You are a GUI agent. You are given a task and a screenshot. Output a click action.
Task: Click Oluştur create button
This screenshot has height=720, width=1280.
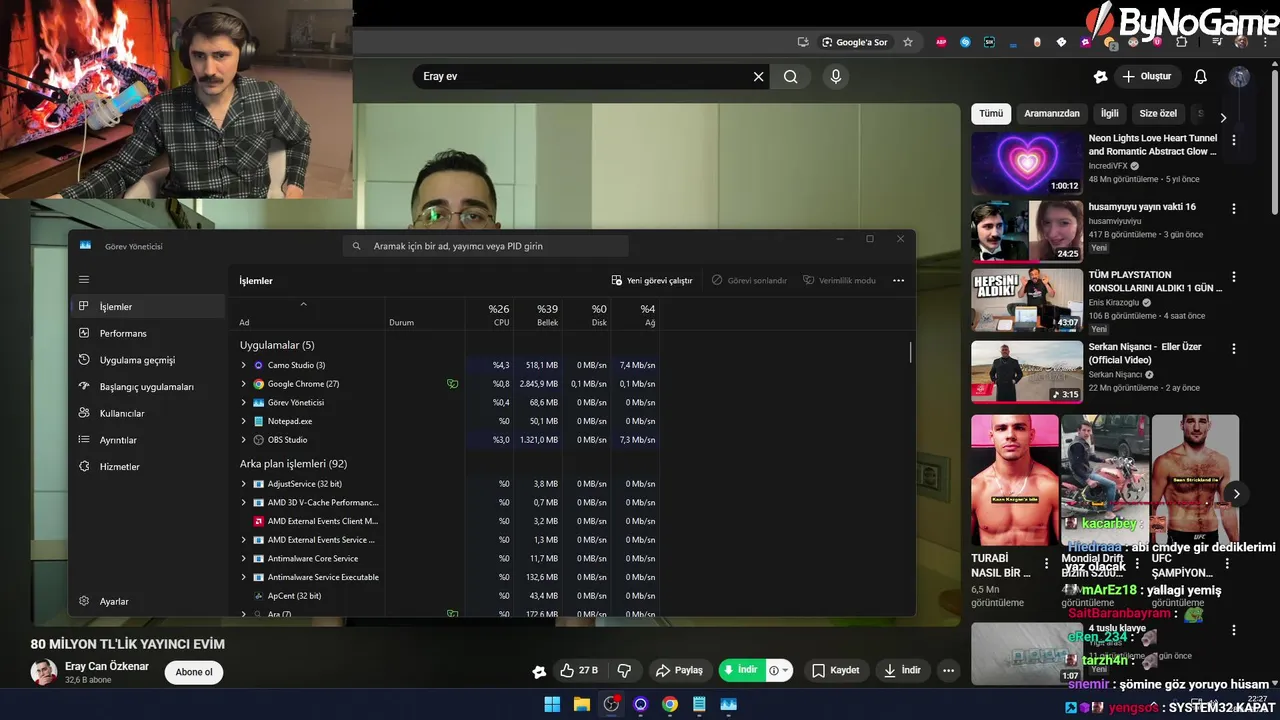[x=1147, y=76]
